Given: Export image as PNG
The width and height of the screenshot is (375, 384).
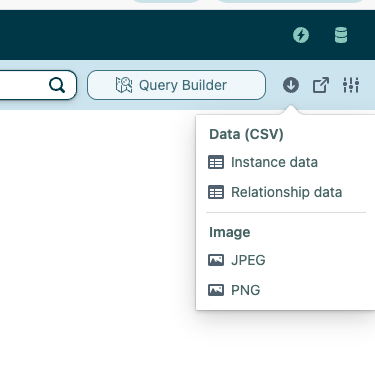Looking at the screenshot, I should (234, 290).
